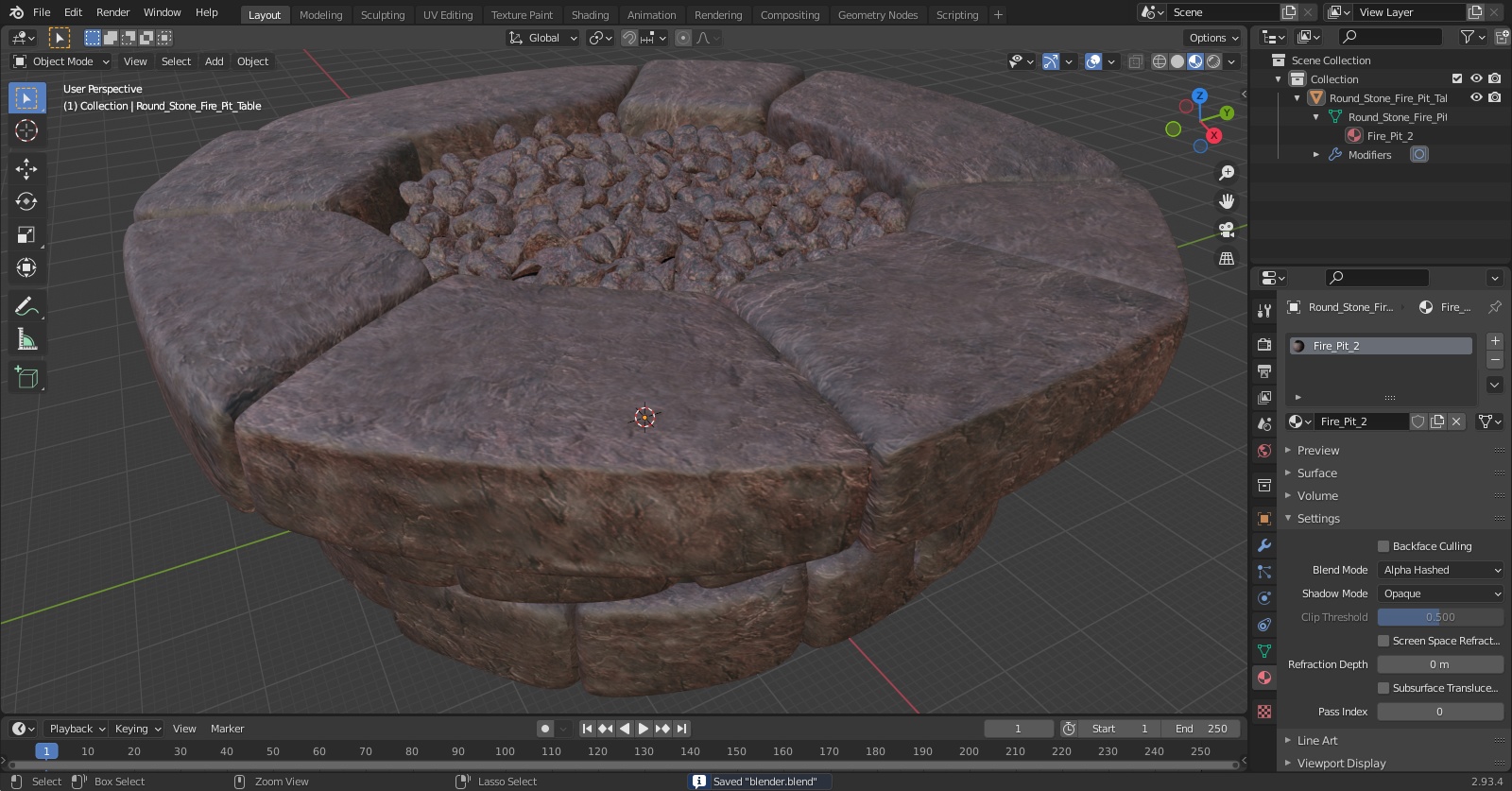Remove the selected material slot
Image resolution: width=1512 pixels, height=791 pixels.
[x=1495, y=360]
